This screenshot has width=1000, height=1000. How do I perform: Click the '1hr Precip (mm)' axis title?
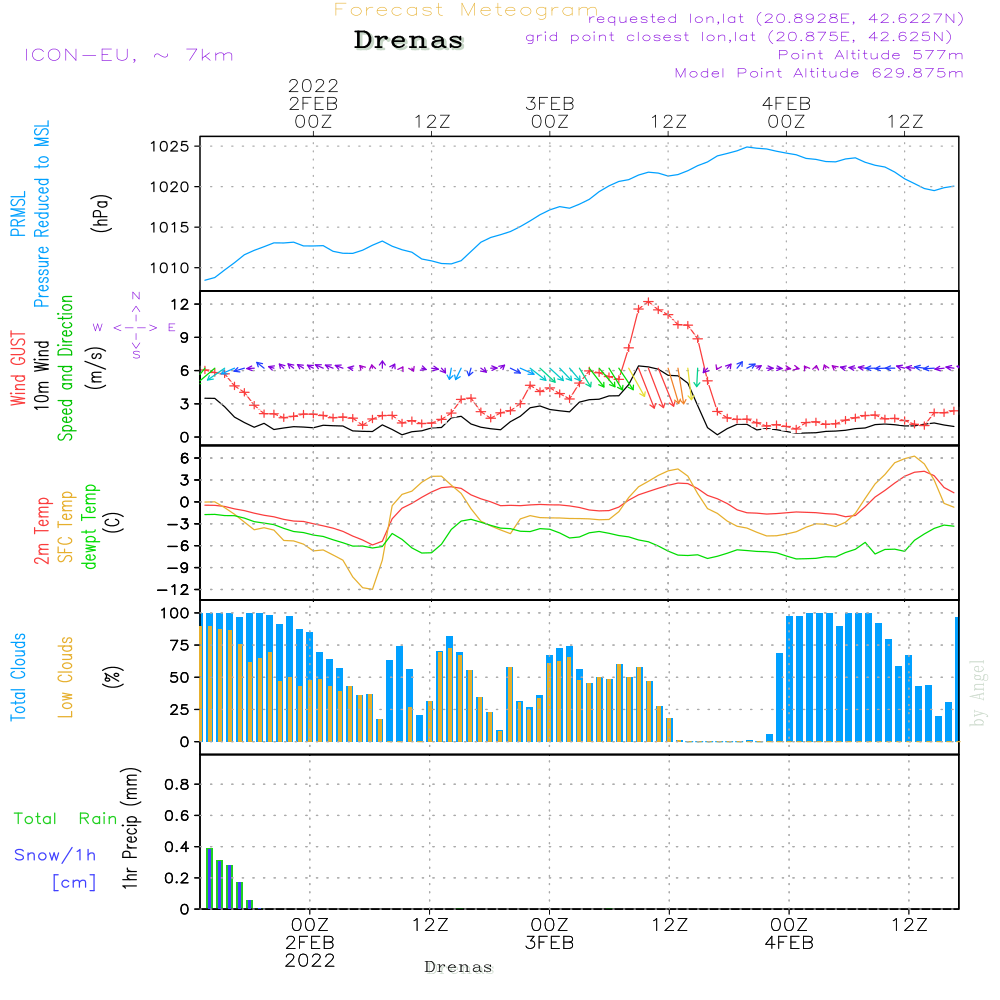click(130, 828)
